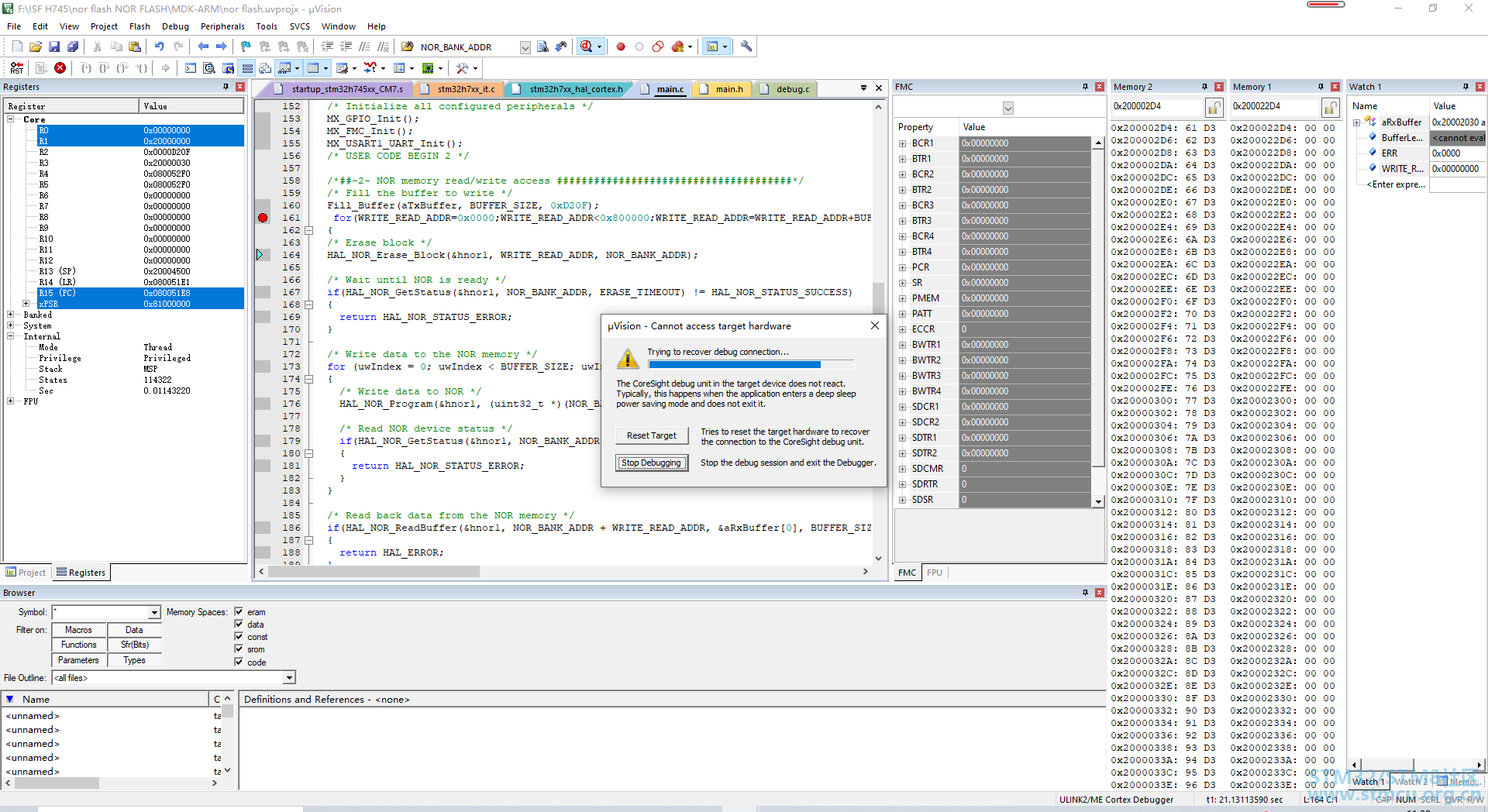This screenshot has height=812, width=1488.
Task: Navigate forwards with the blue right arrow
Action: [x=222, y=46]
